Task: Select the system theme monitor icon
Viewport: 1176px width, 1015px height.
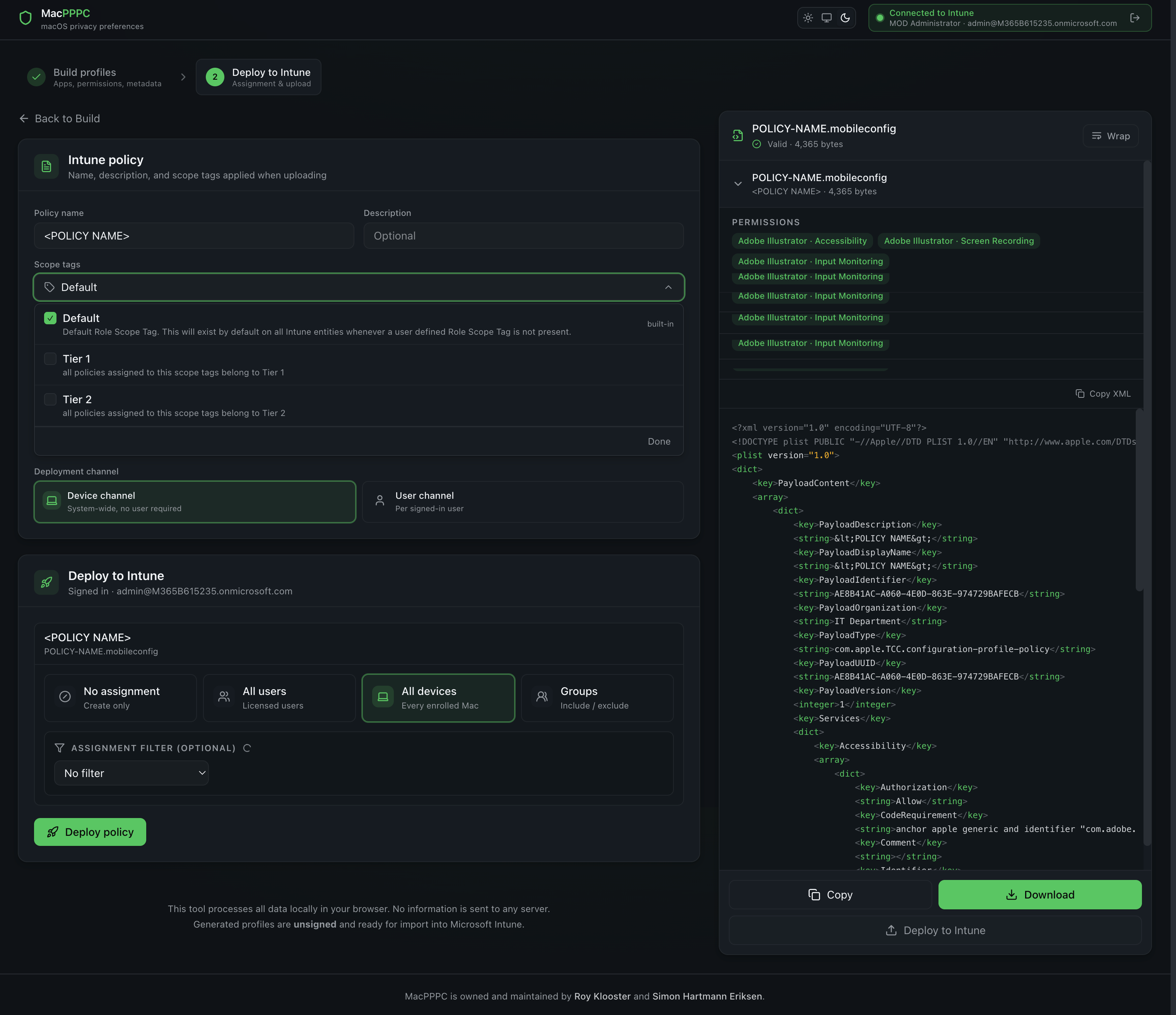Action: (x=826, y=17)
